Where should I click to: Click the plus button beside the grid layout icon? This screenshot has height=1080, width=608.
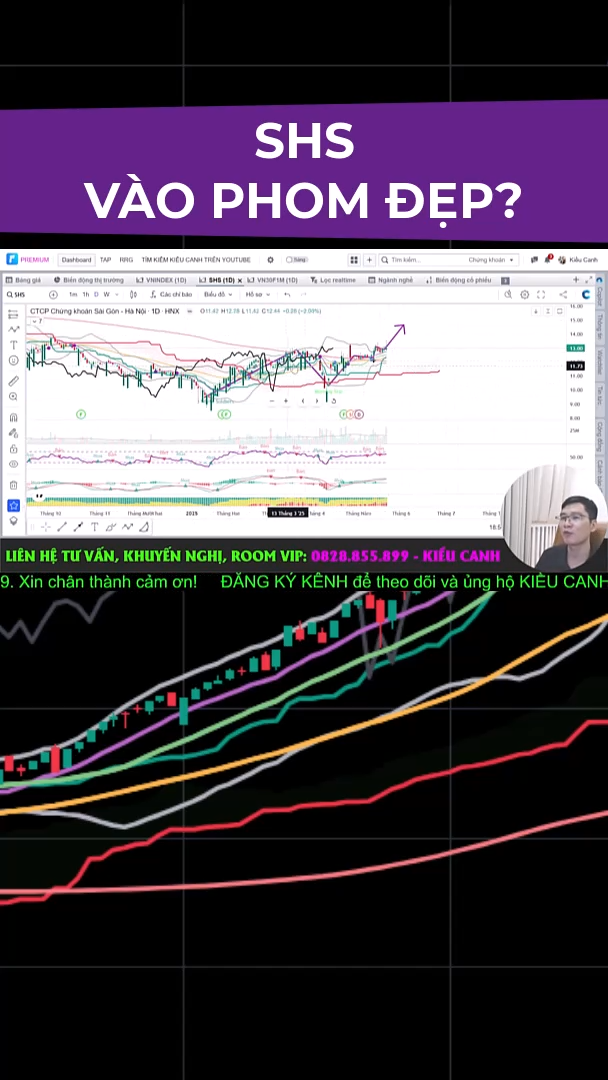[370, 260]
